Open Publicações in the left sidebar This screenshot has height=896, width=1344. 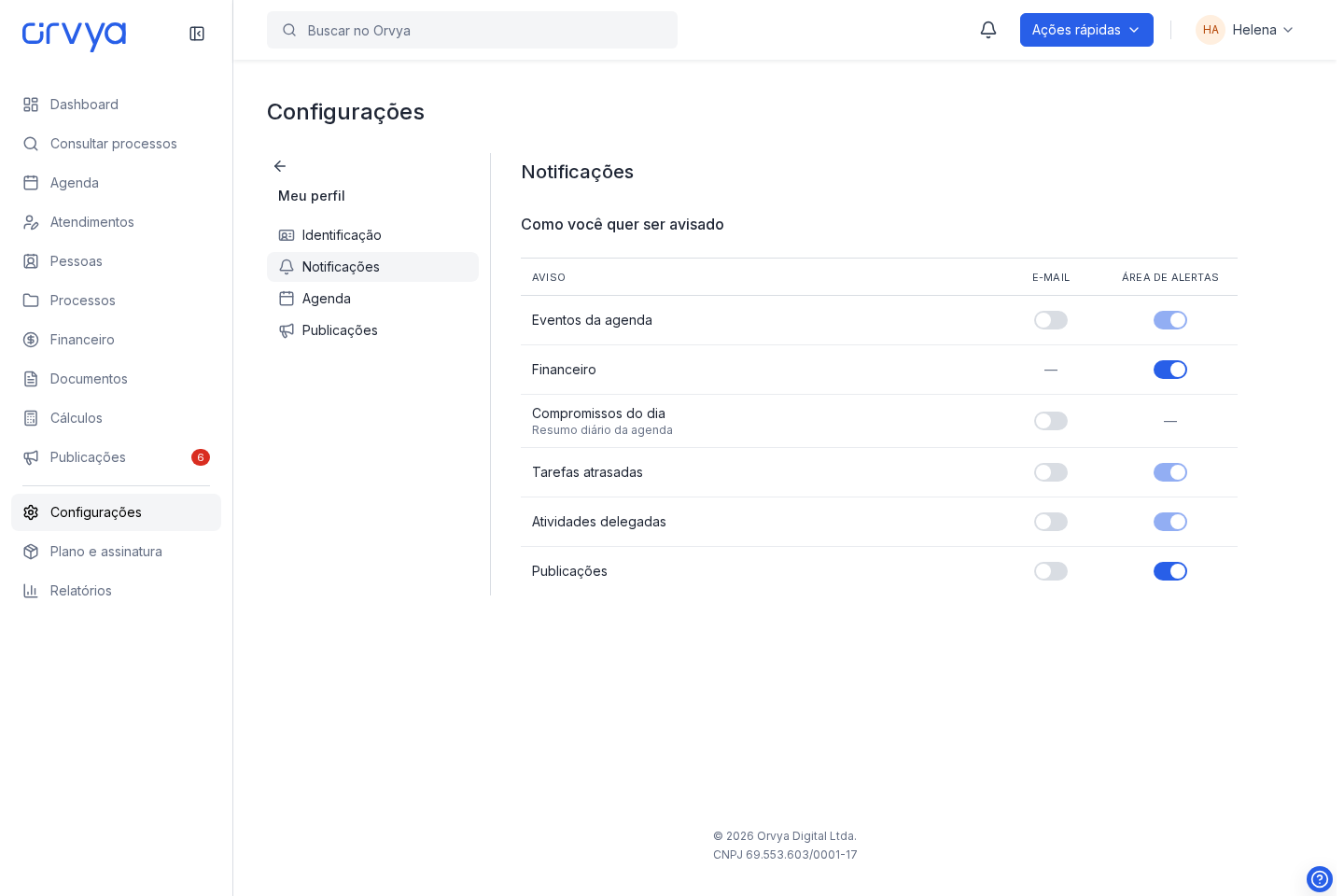[116, 457]
